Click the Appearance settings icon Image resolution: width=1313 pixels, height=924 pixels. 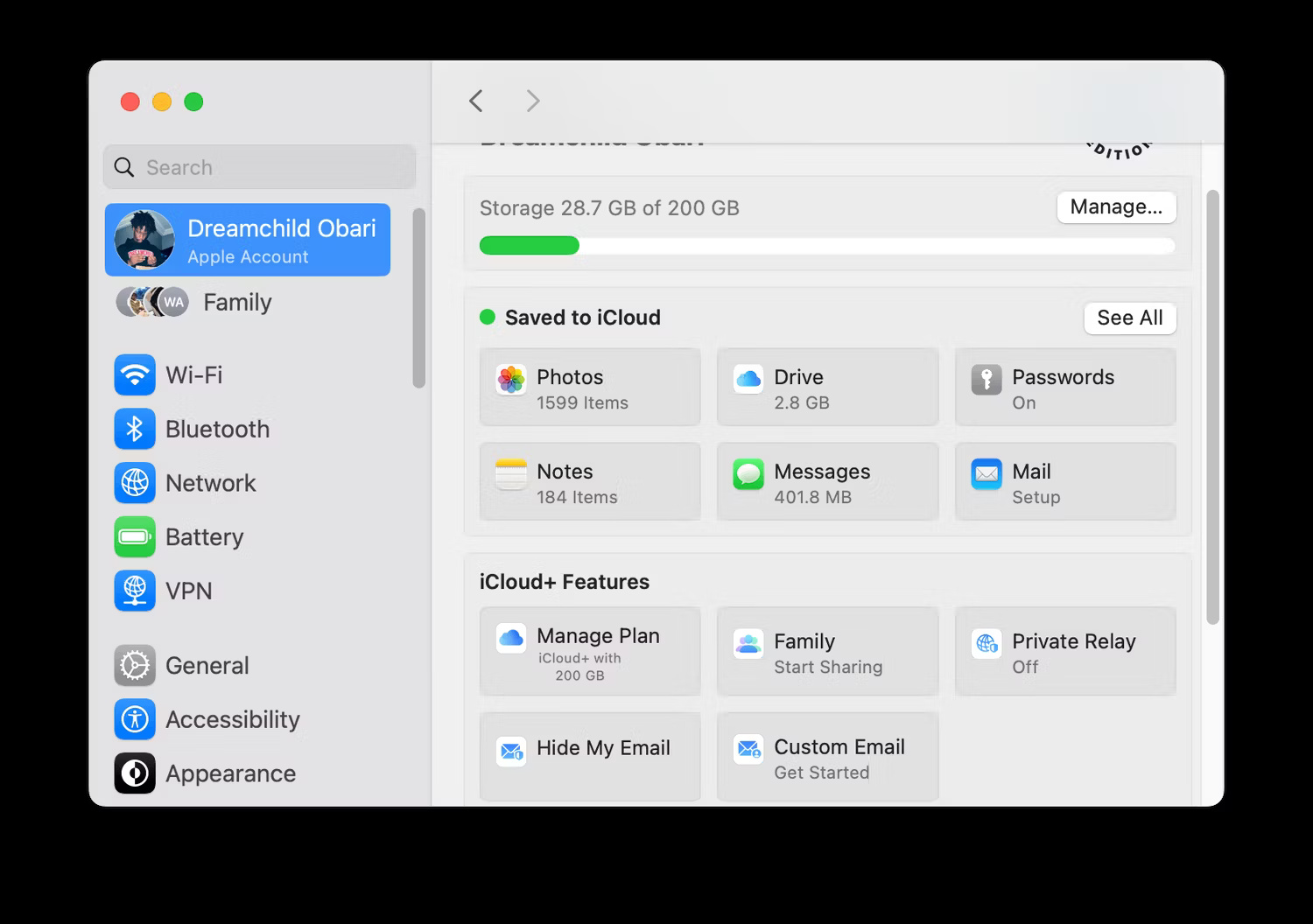(x=134, y=773)
